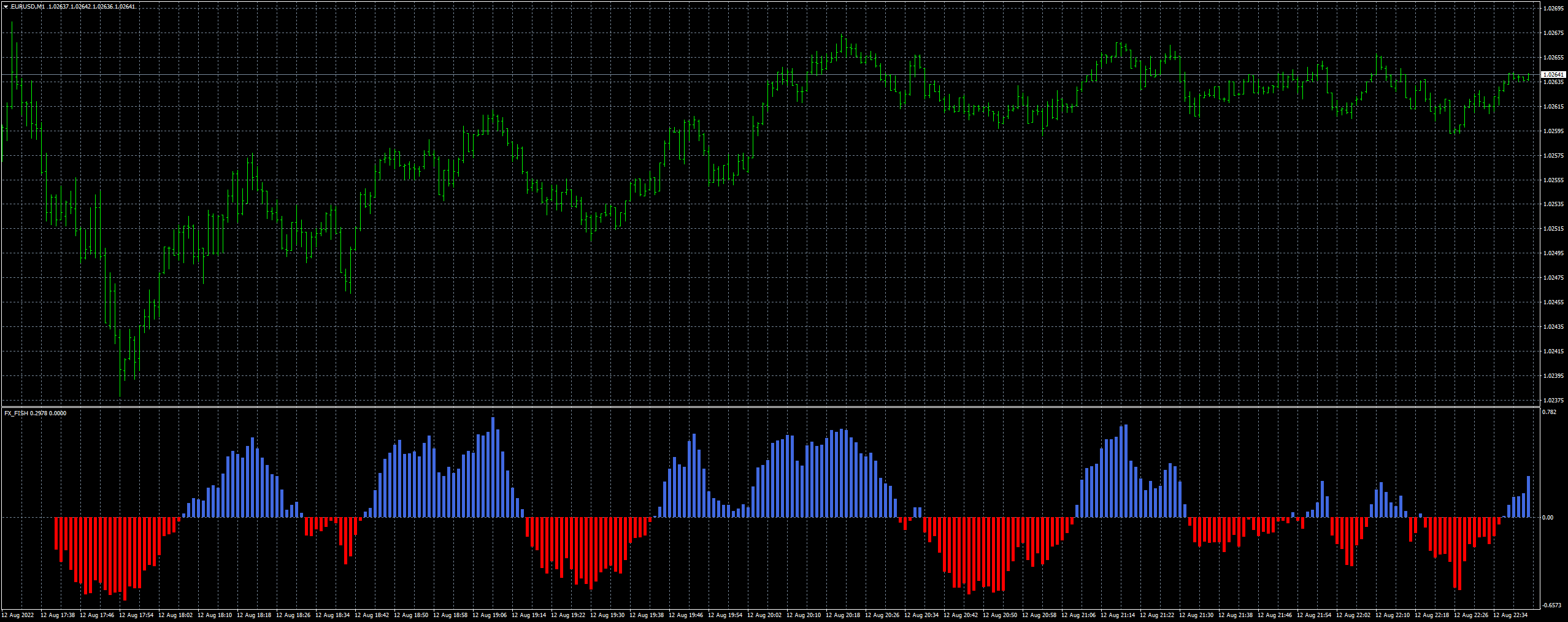The image size is (1568, 622).
Task: Click the FX_FISH 0.2978 indicator label
Action: click(x=26, y=413)
